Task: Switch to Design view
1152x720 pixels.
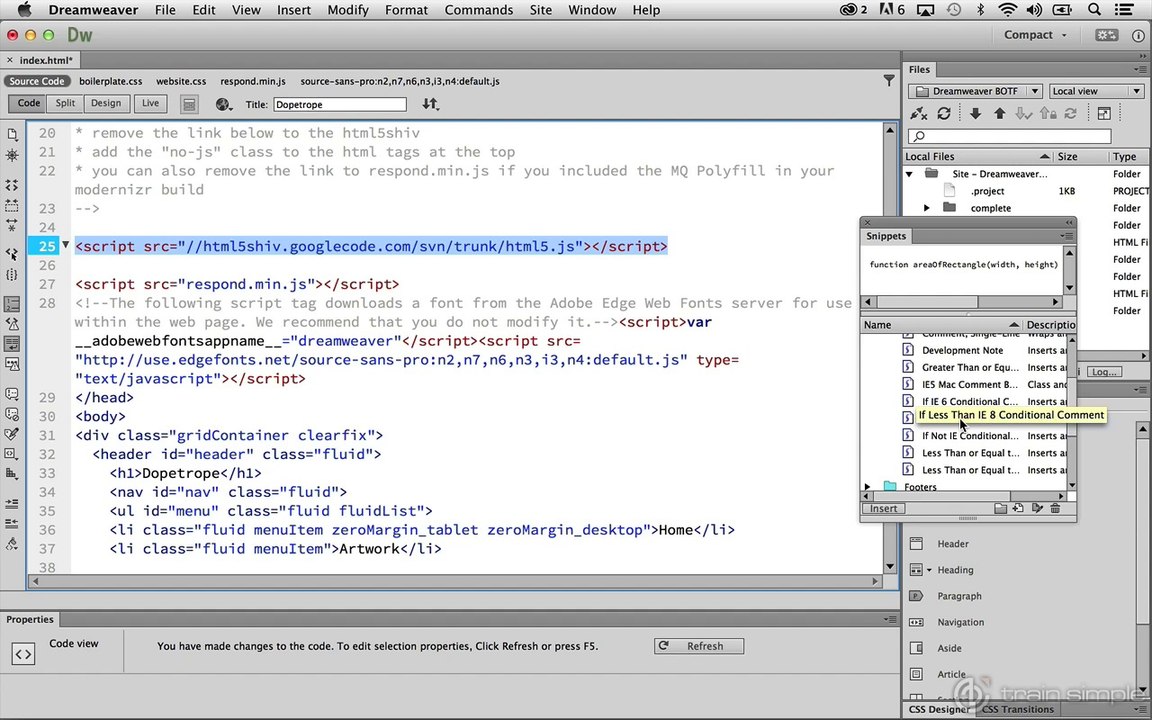Action: click(x=106, y=104)
